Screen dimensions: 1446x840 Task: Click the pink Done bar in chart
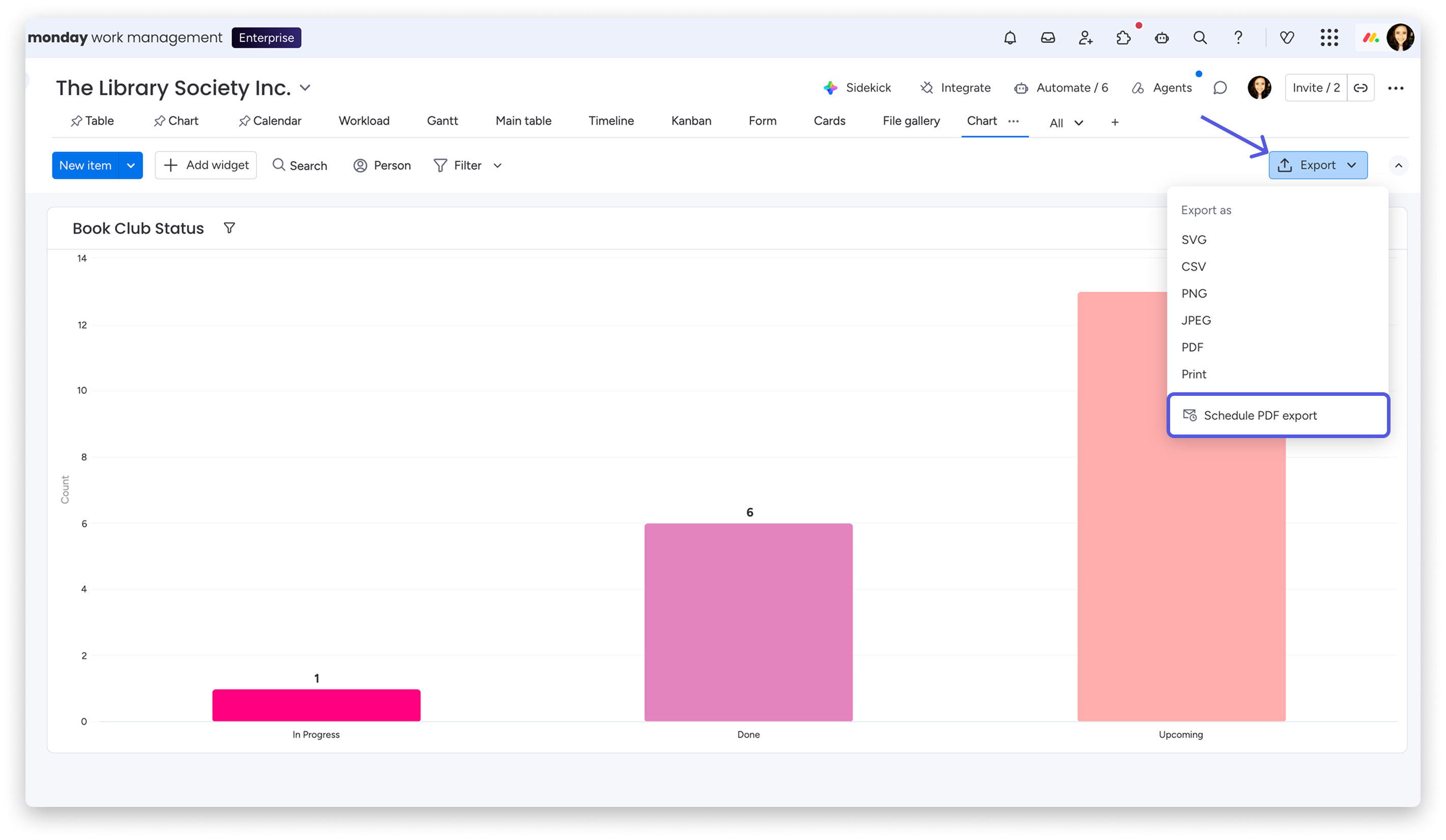tap(748, 622)
